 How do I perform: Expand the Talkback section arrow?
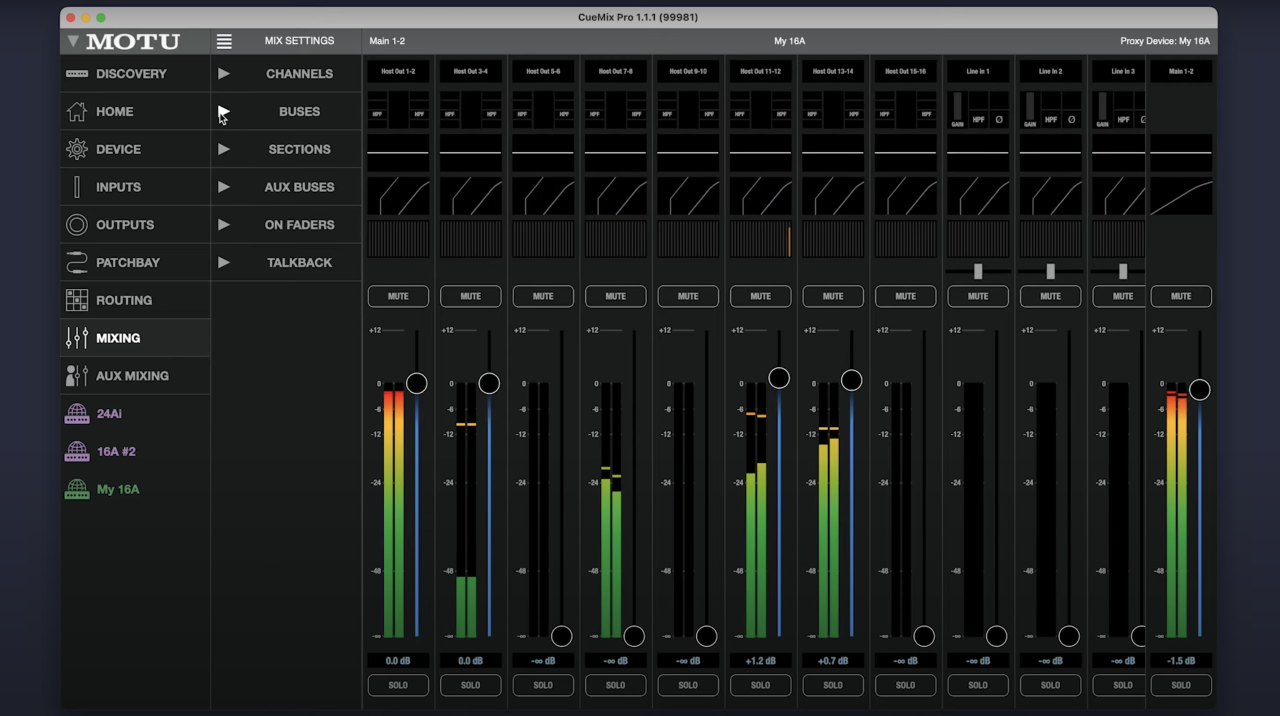coord(224,263)
